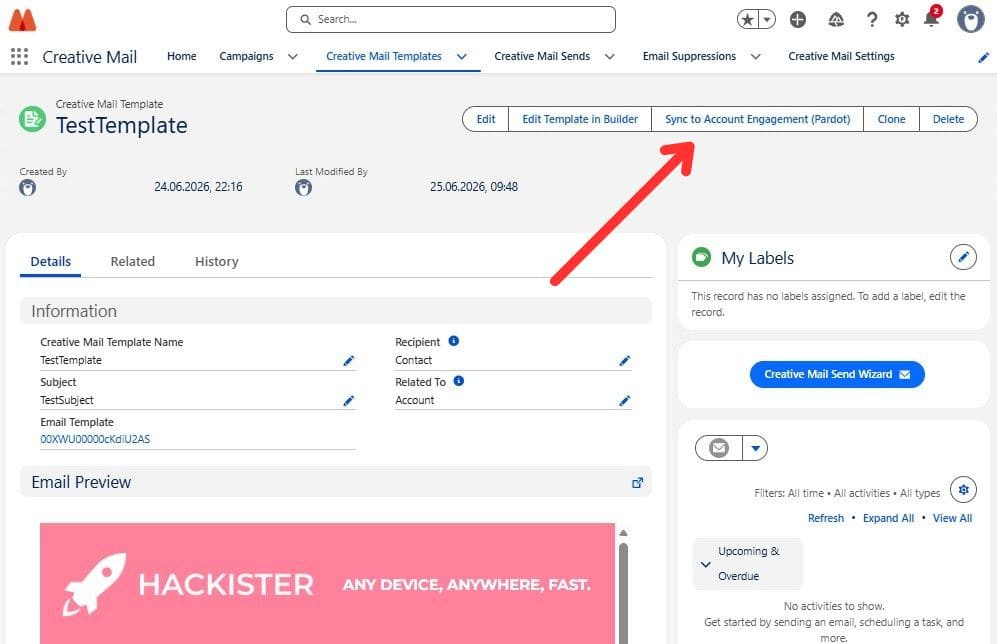Show Recipient field info tooltip icon
Screen dimensions: 997x644
(453, 341)
